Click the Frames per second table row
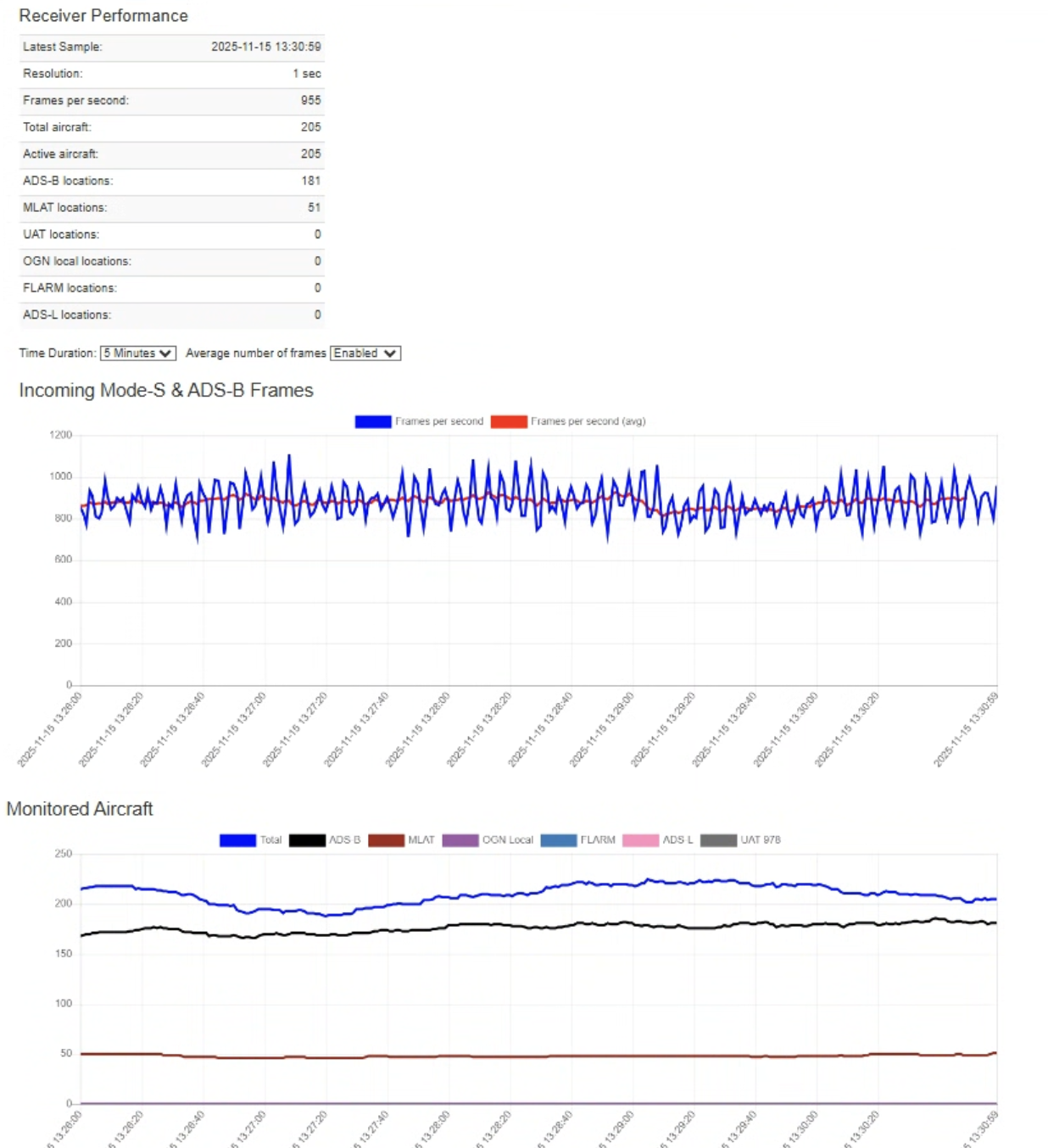 pos(171,101)
